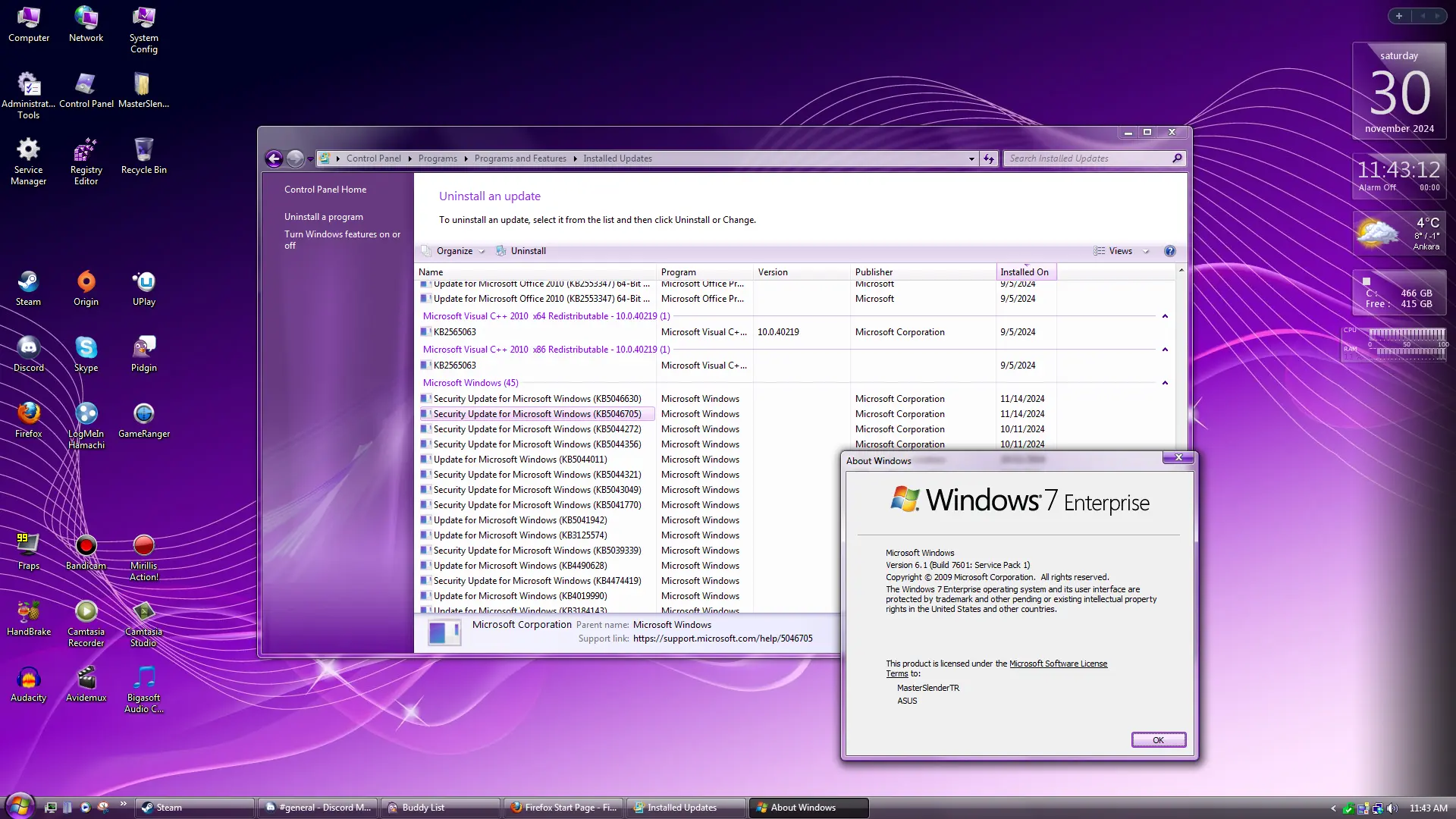Click the updates list vertical scrollbar
The image size is (1456, 819).
click(x=1181, y=440)
